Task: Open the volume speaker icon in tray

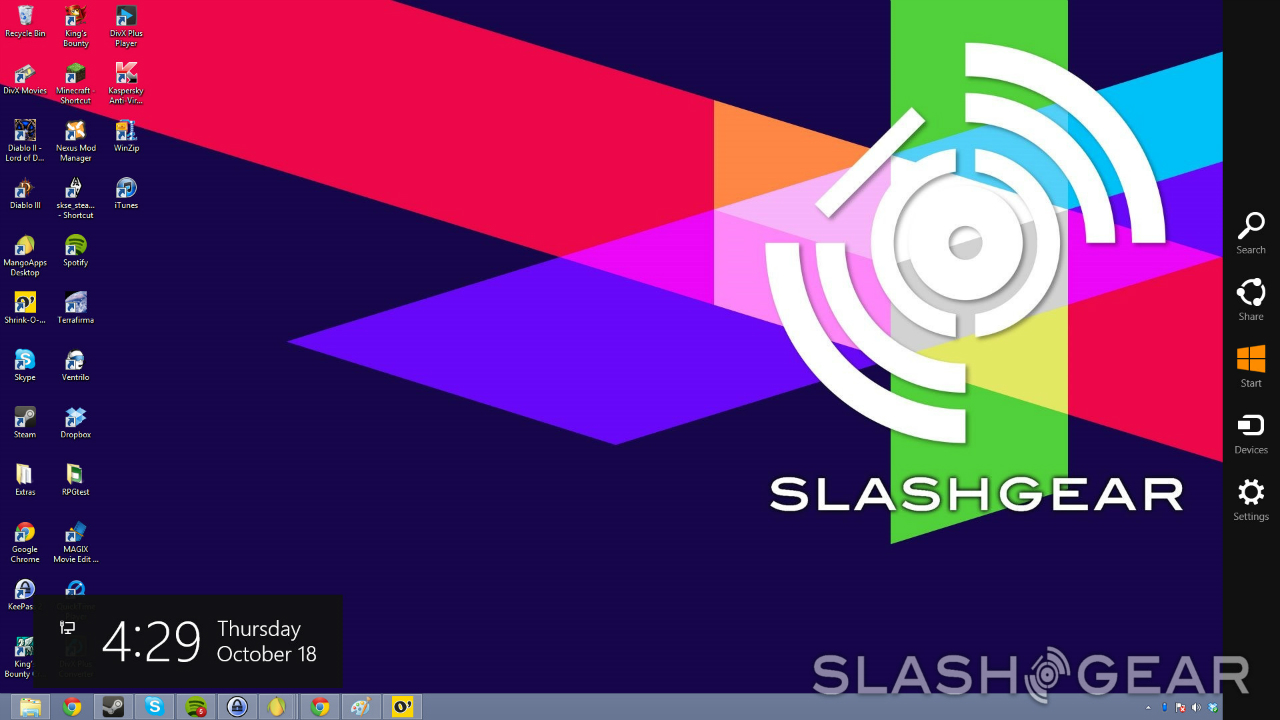Action: coord(1197,707)
